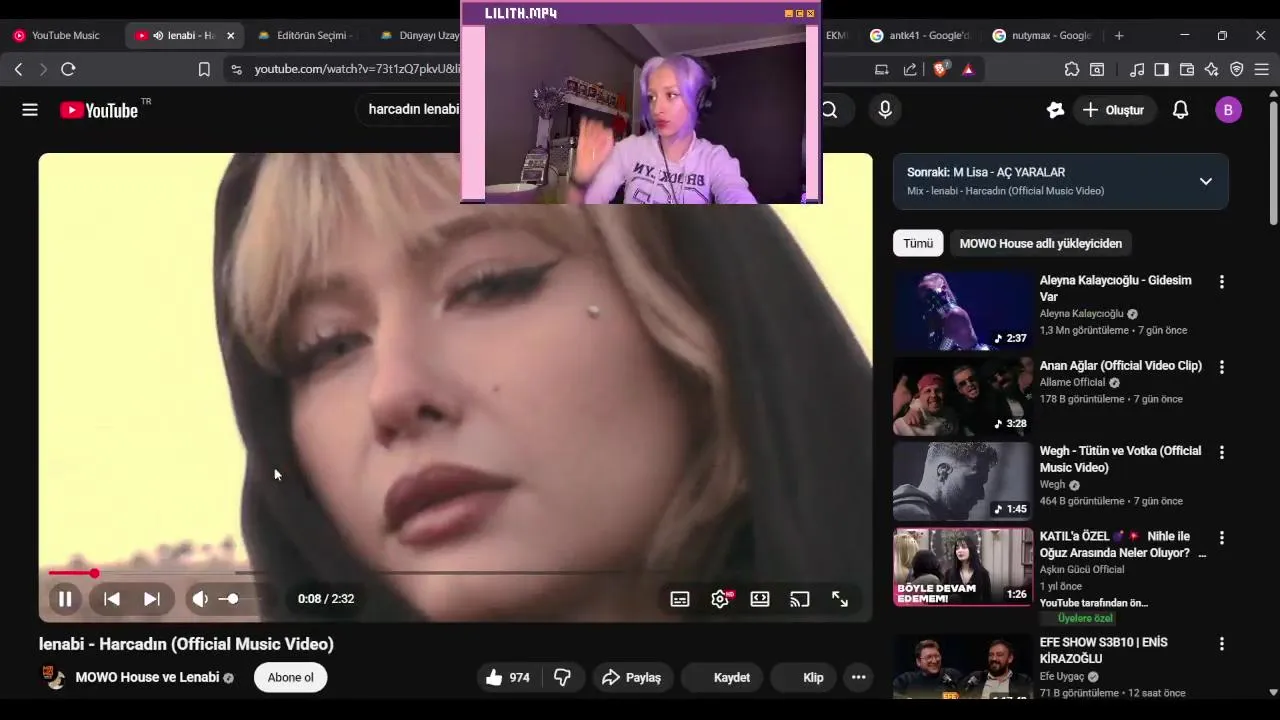Open the Gidesim Var video thumbnail
This screenshot has width=1280, height=720.
(x=963, y=311)
